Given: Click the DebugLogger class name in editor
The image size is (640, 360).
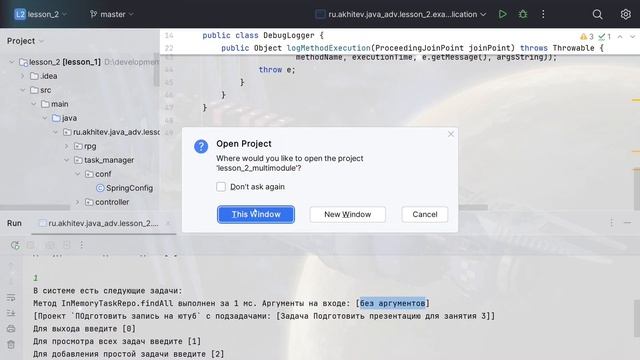Looking at the screenshot, I should (289, 36).
